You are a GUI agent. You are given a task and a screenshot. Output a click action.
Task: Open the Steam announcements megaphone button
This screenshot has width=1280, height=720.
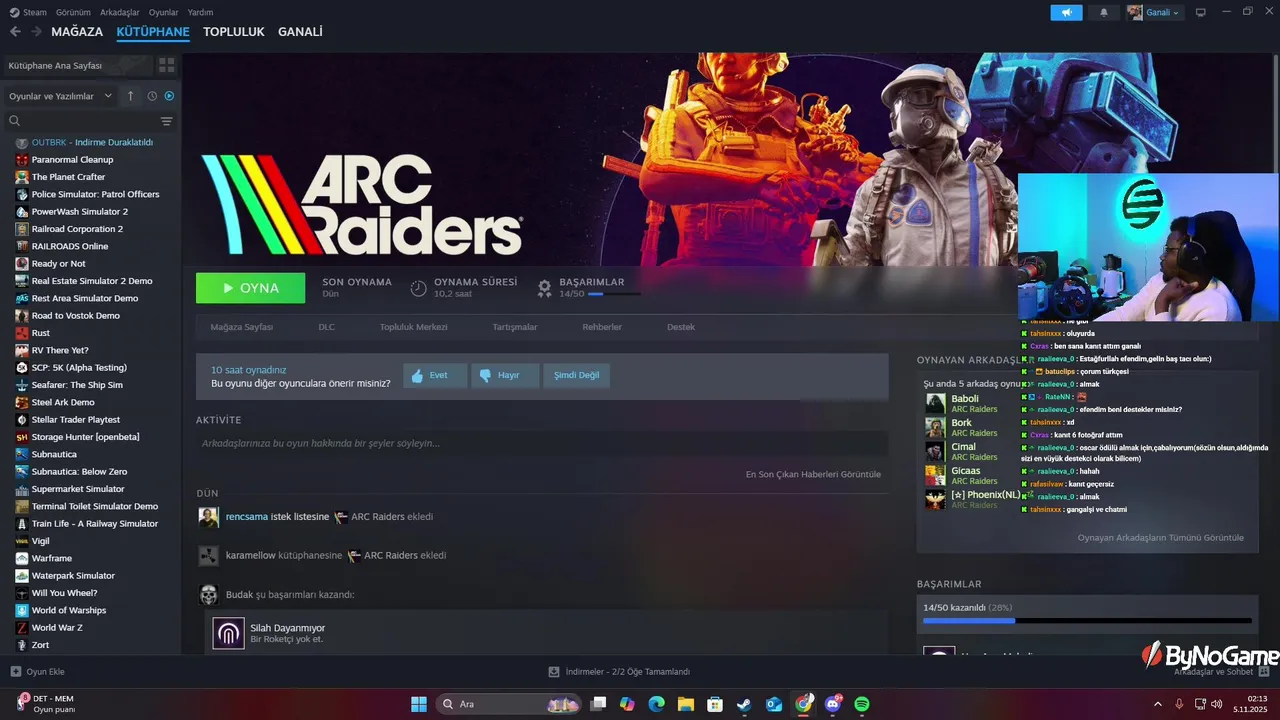coord(1066,12)
